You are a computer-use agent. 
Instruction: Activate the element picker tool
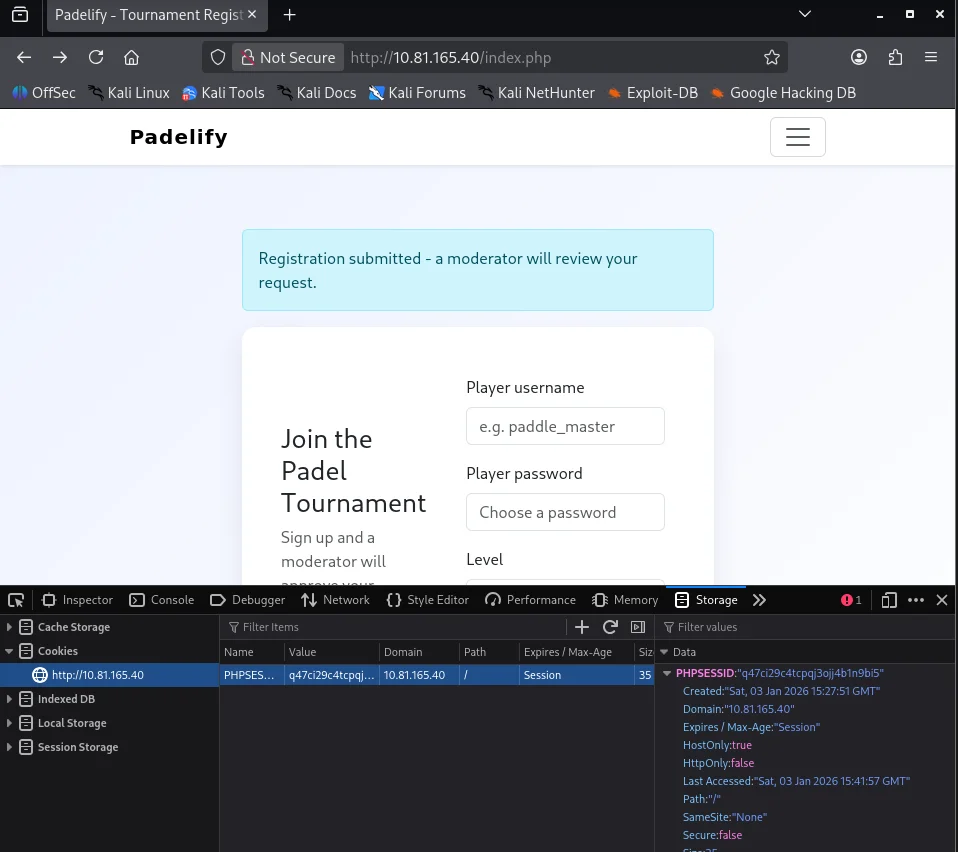[16, 600]
